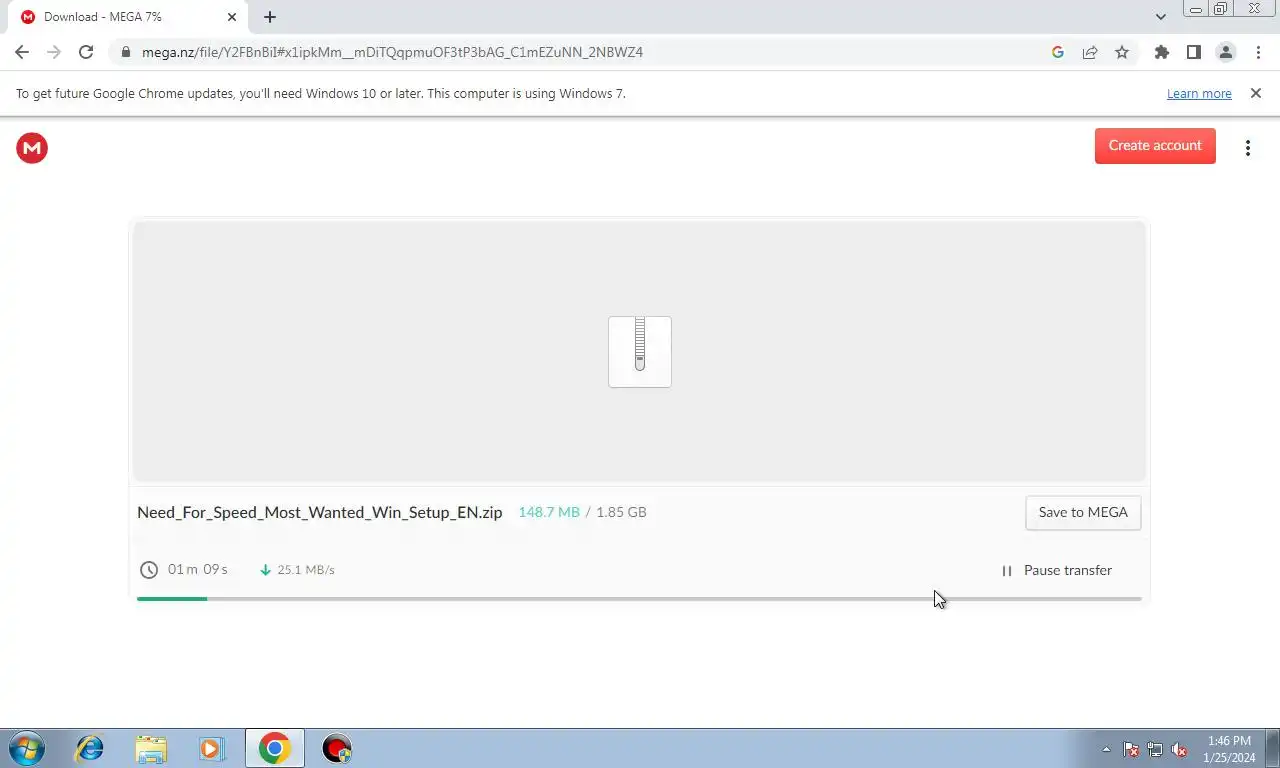Screen dimensions: 1280x768
Task: Open Chrome three-dot menu
Action: [x=1258, y=52]
